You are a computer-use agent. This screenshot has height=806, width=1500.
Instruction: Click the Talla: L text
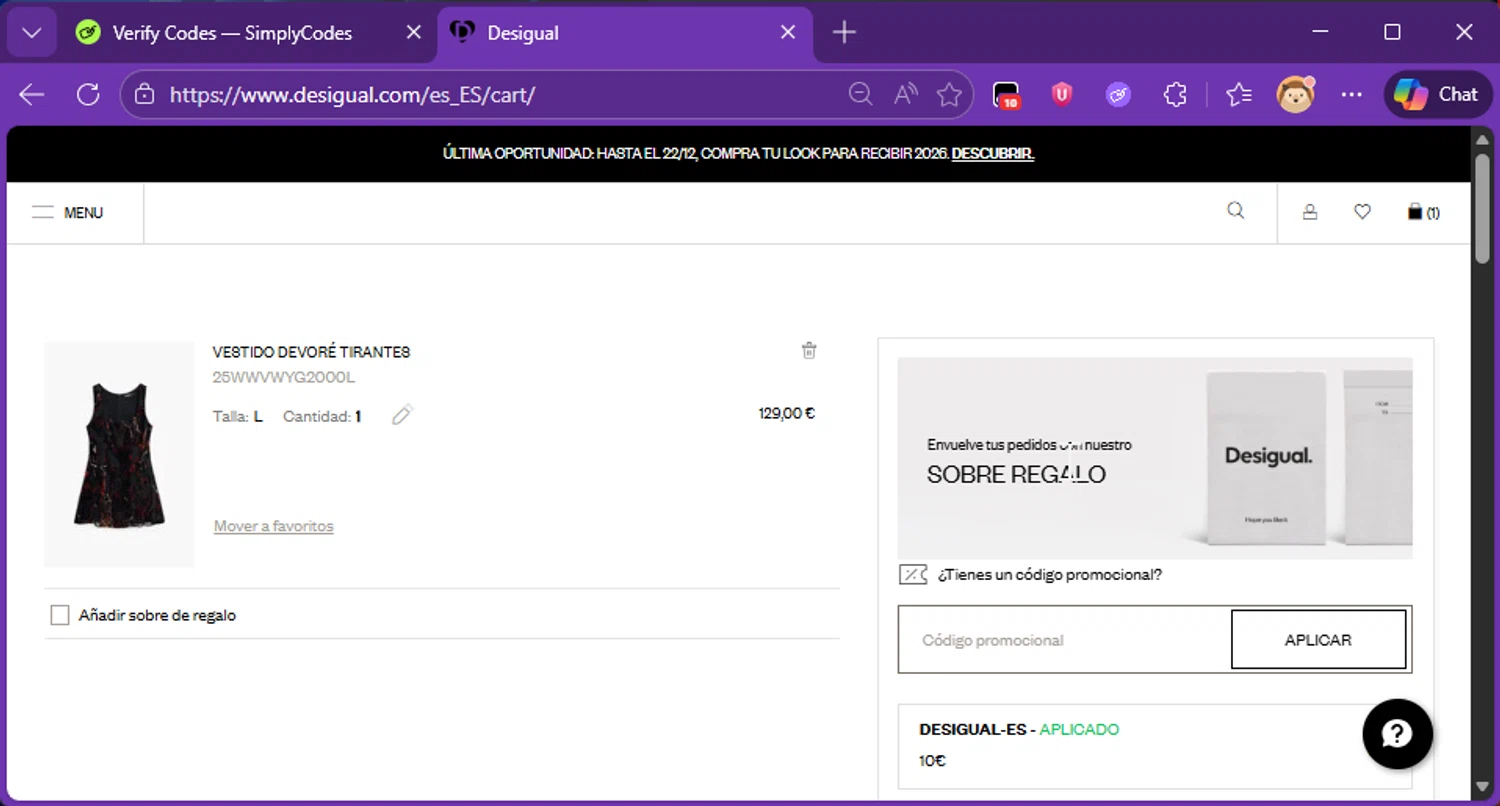[x=238, y=416]
